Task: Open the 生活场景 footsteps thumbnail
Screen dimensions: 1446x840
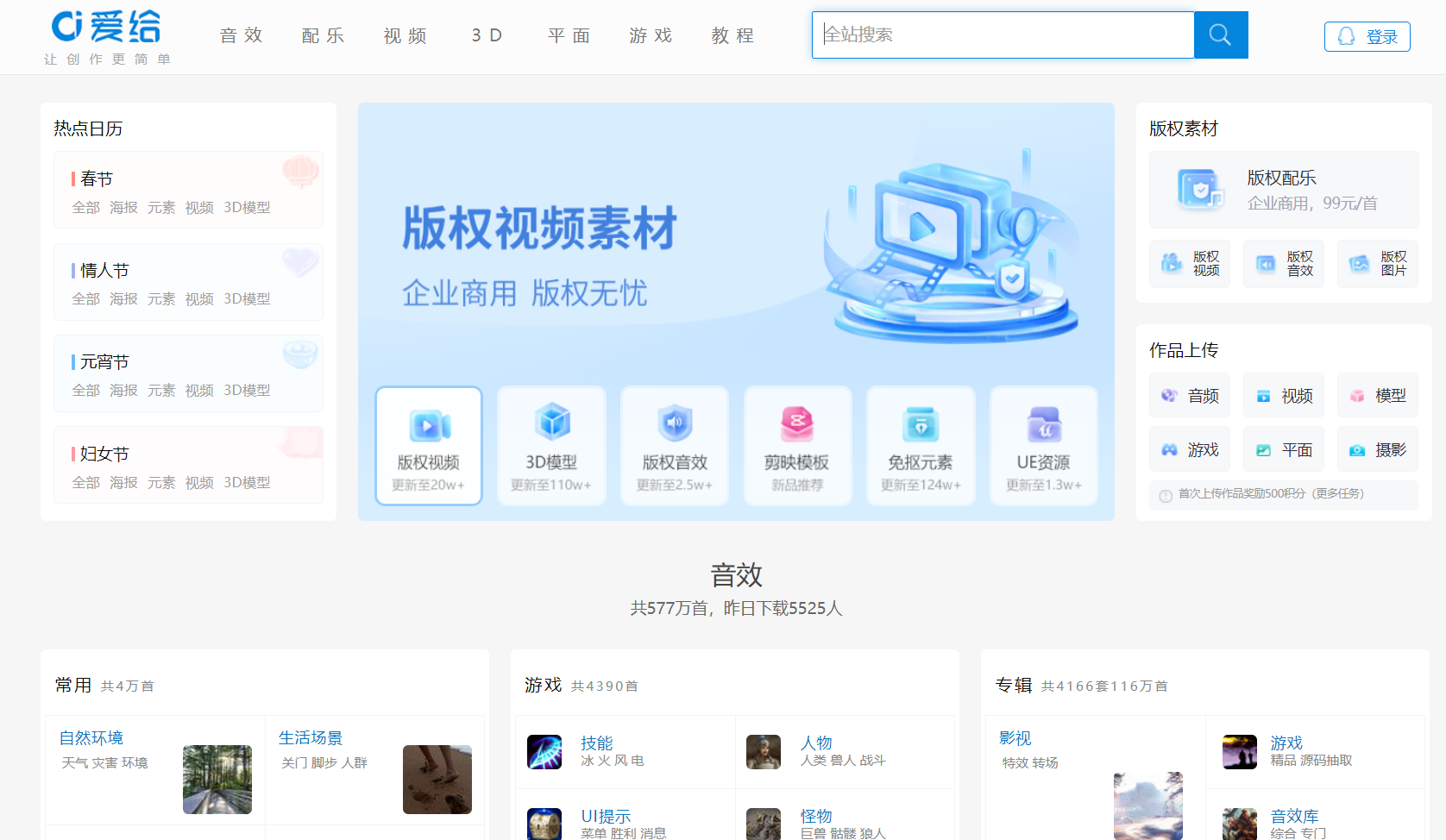Action: tap(437, 780)
